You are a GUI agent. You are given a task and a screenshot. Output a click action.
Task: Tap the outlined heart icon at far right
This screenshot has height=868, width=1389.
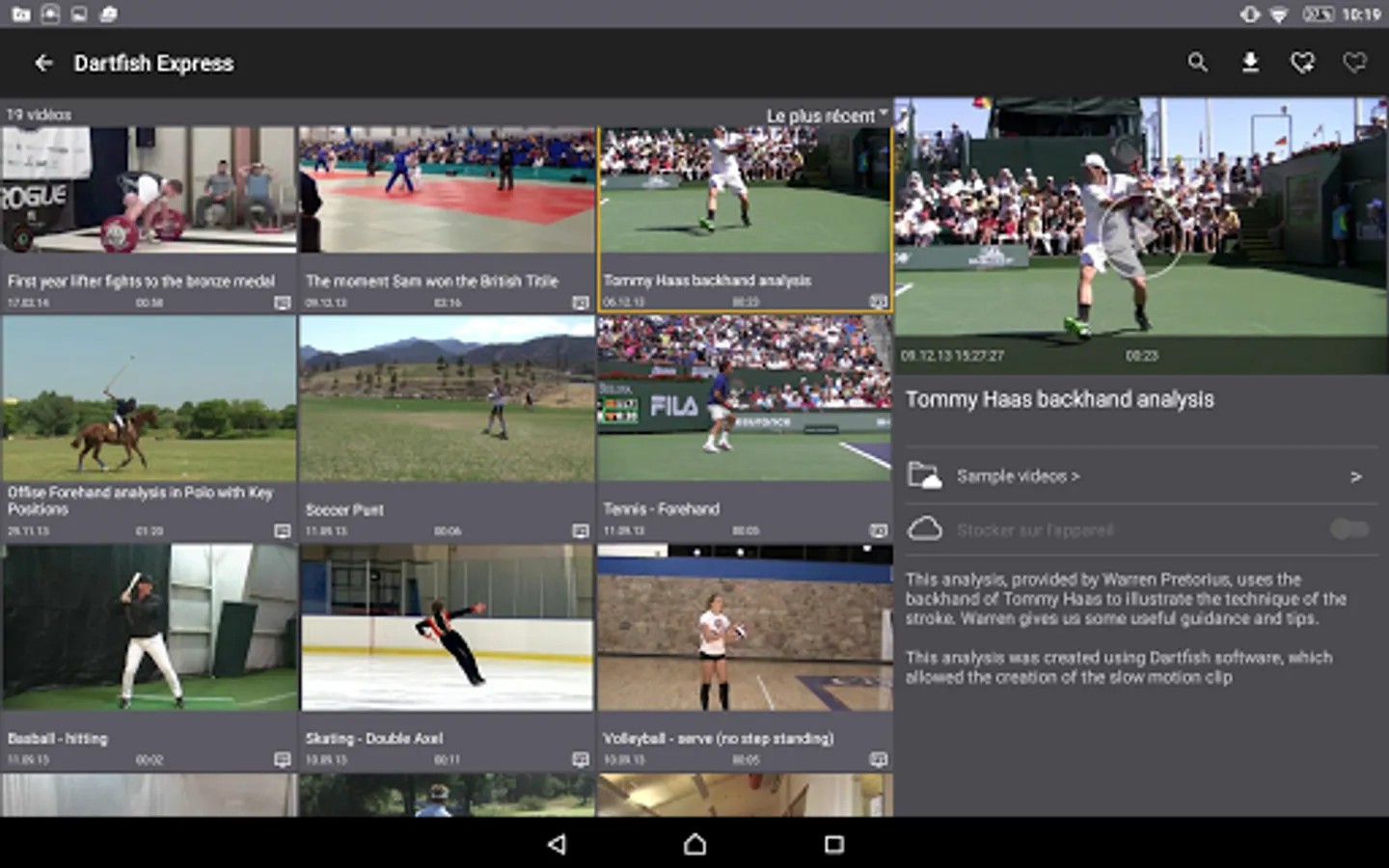pos(1355,63)
